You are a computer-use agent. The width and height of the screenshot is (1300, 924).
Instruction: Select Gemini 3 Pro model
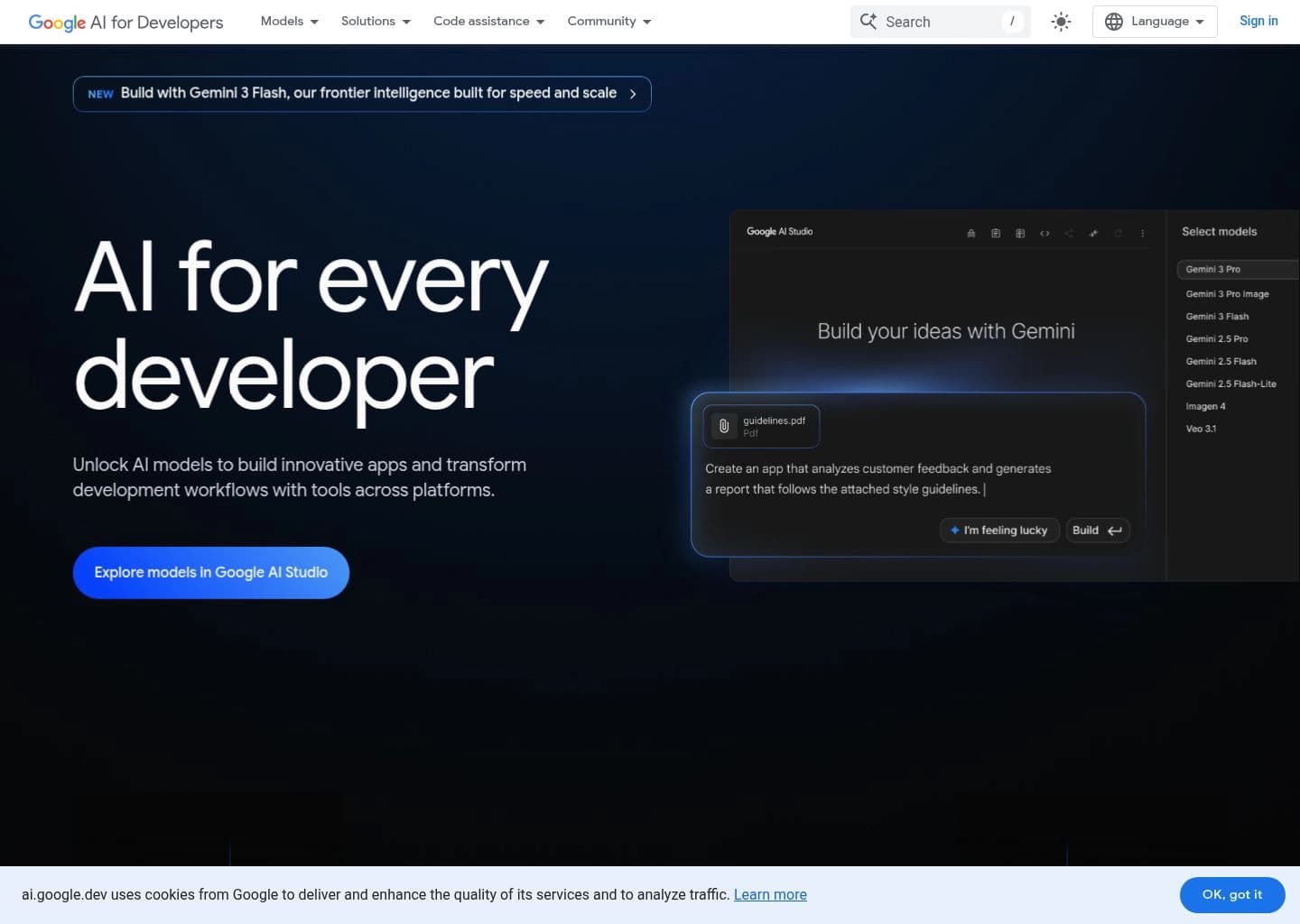point(1238,269)
